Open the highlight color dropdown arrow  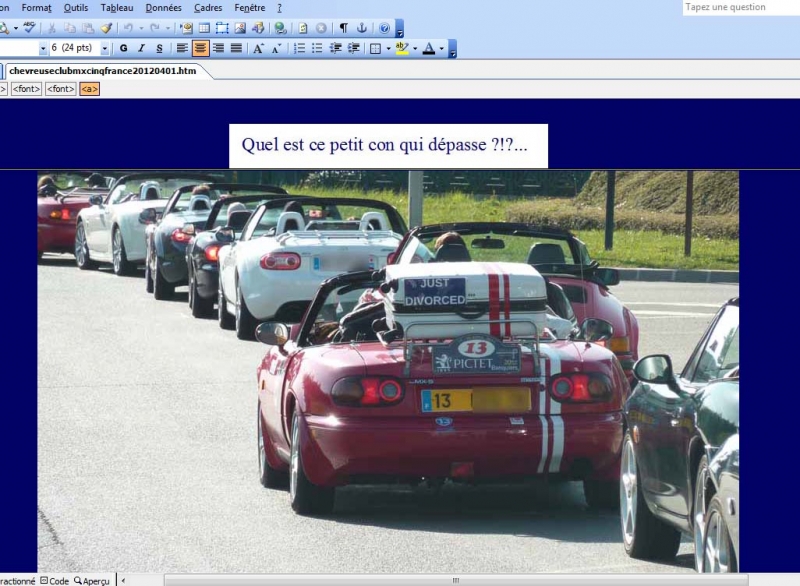point(415,48)
